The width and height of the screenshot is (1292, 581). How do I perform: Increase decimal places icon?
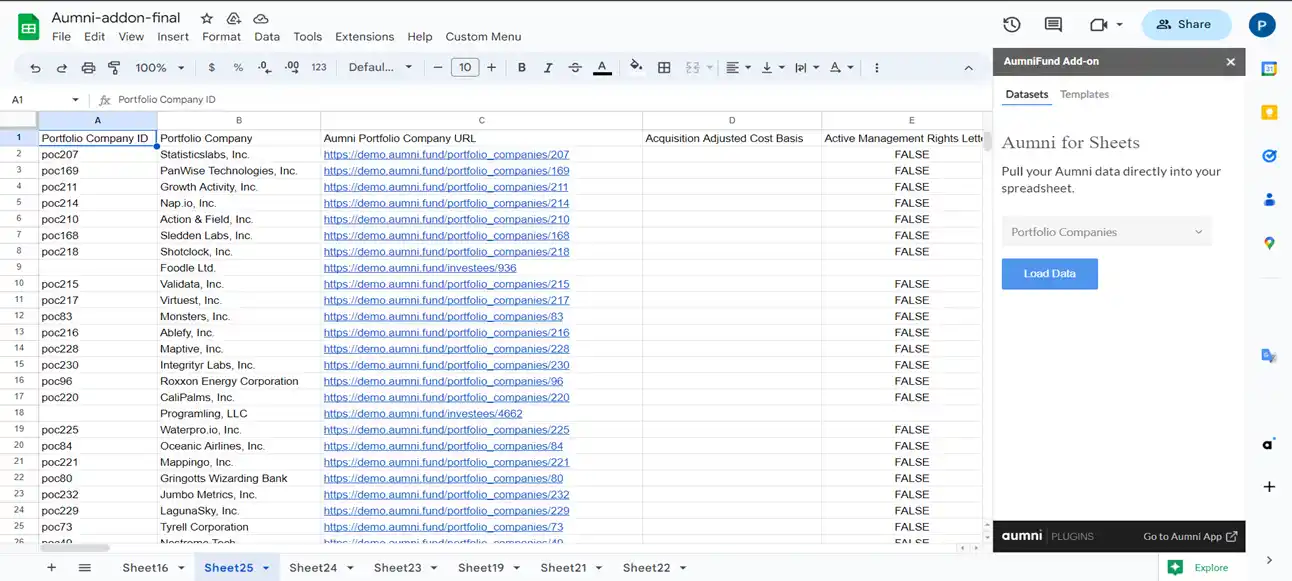tap(292, 68)
